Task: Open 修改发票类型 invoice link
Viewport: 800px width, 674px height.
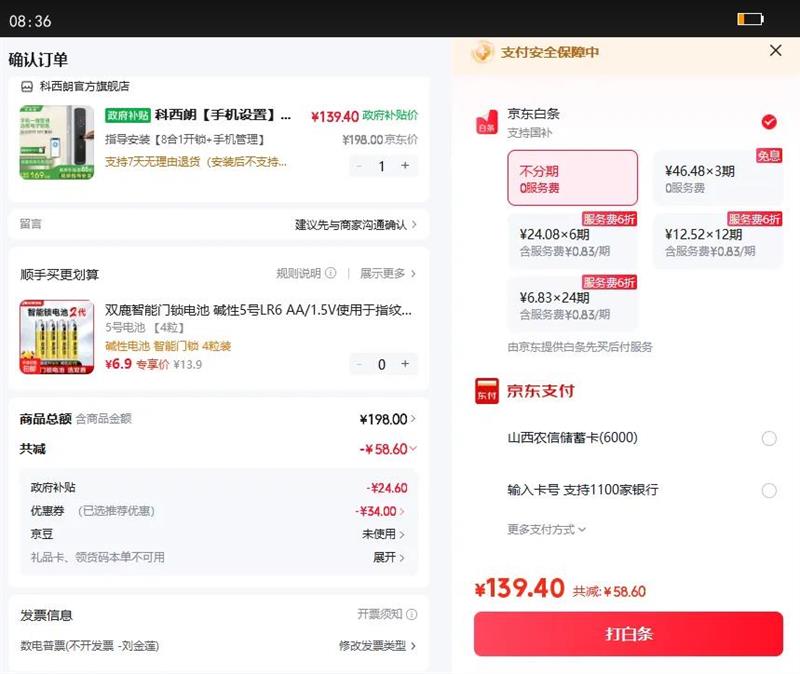Action: (x=377, y=646)
